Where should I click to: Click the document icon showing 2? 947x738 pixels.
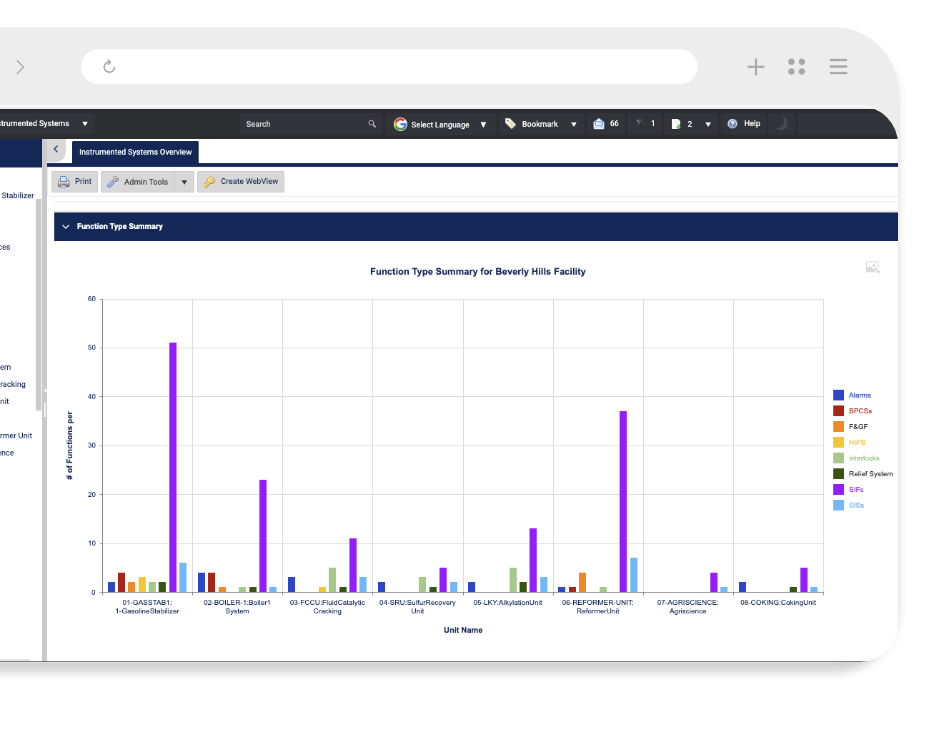click(677, 124)
